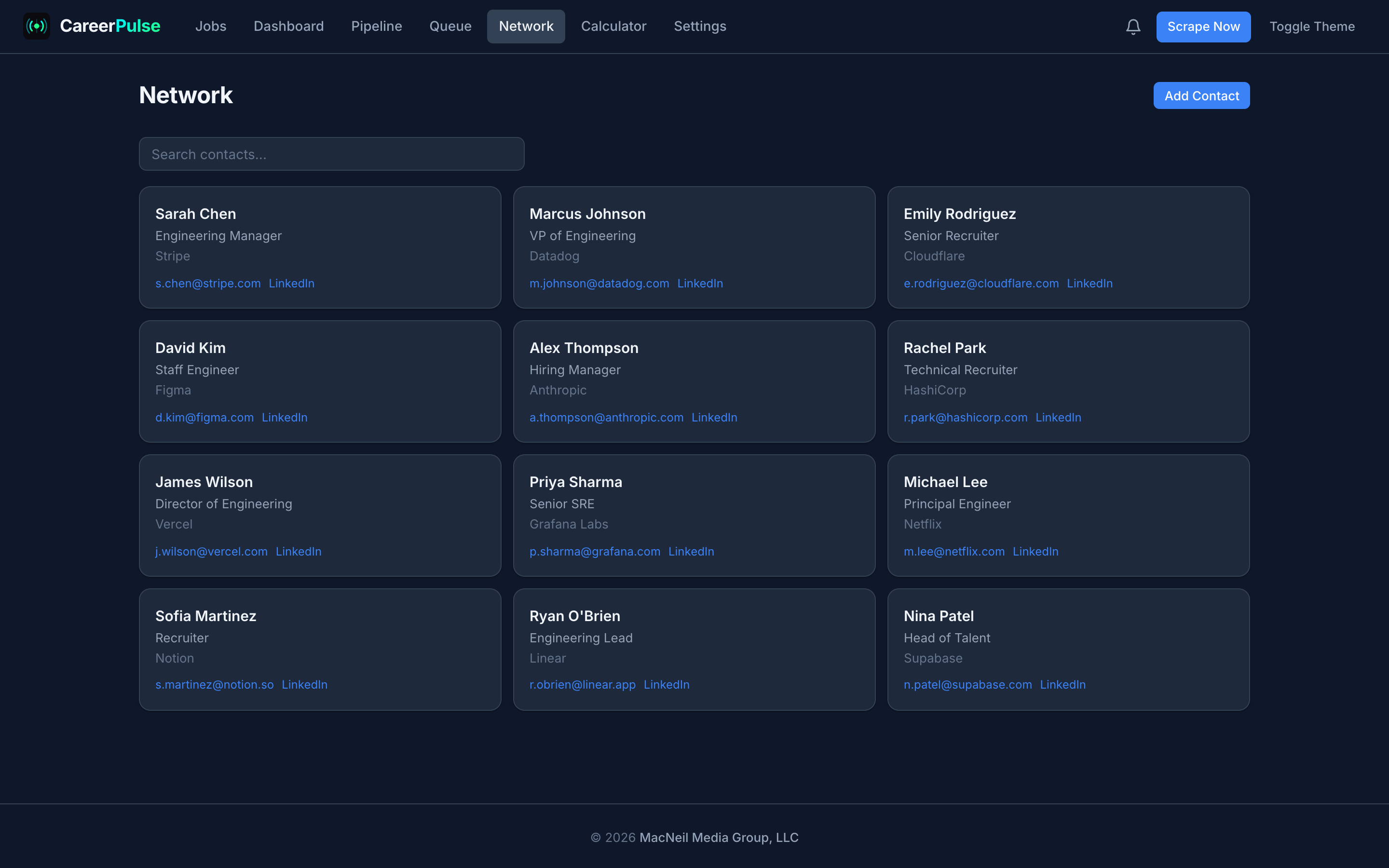Image resolution: width=1389 pixels, height=868 pixels.
Task: Email Emily Rodriguez at Cloudflare
Action: [x=981, y=283]
